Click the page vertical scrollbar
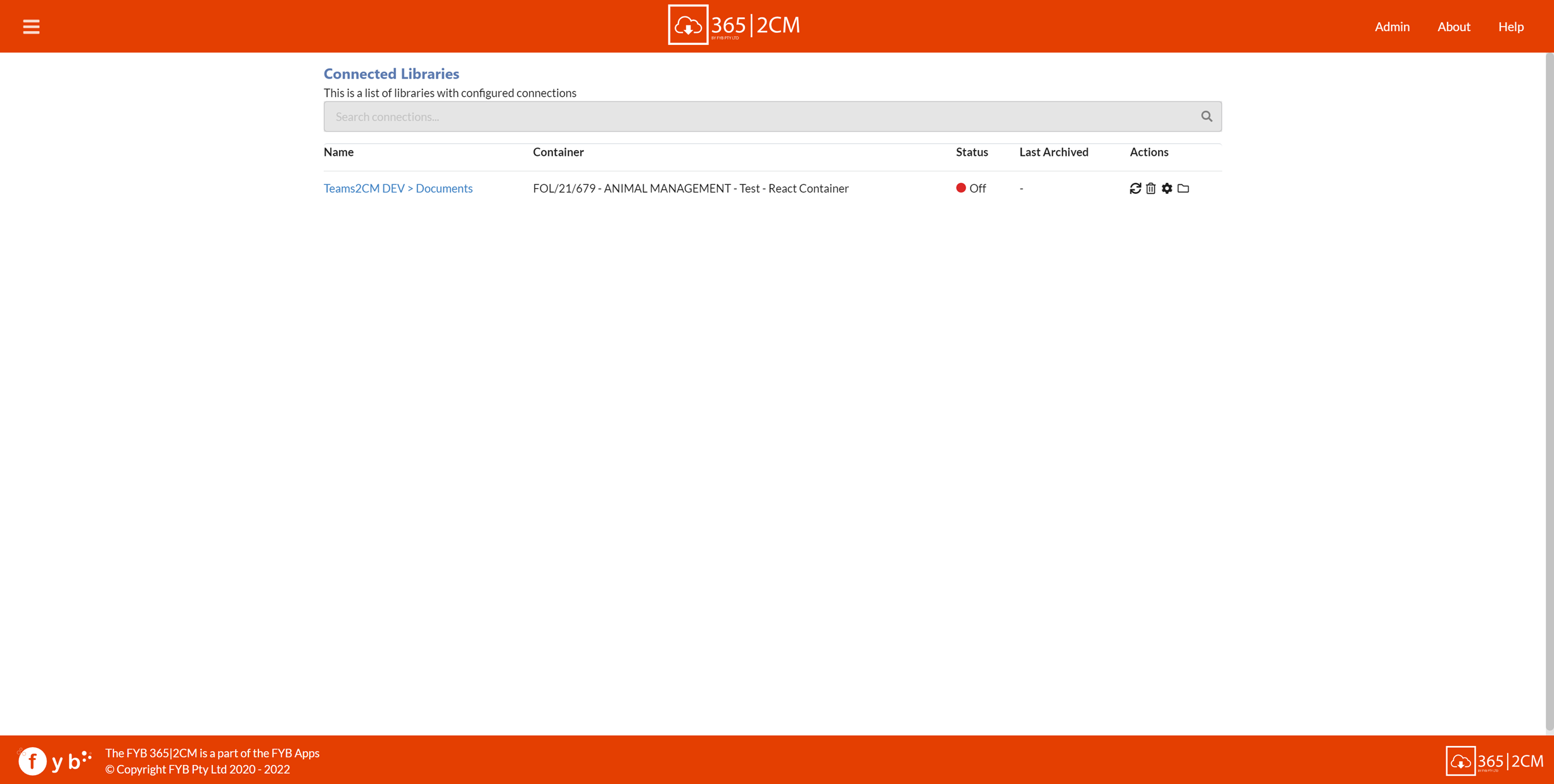 pyautogui.click(x=1549, y=393)
